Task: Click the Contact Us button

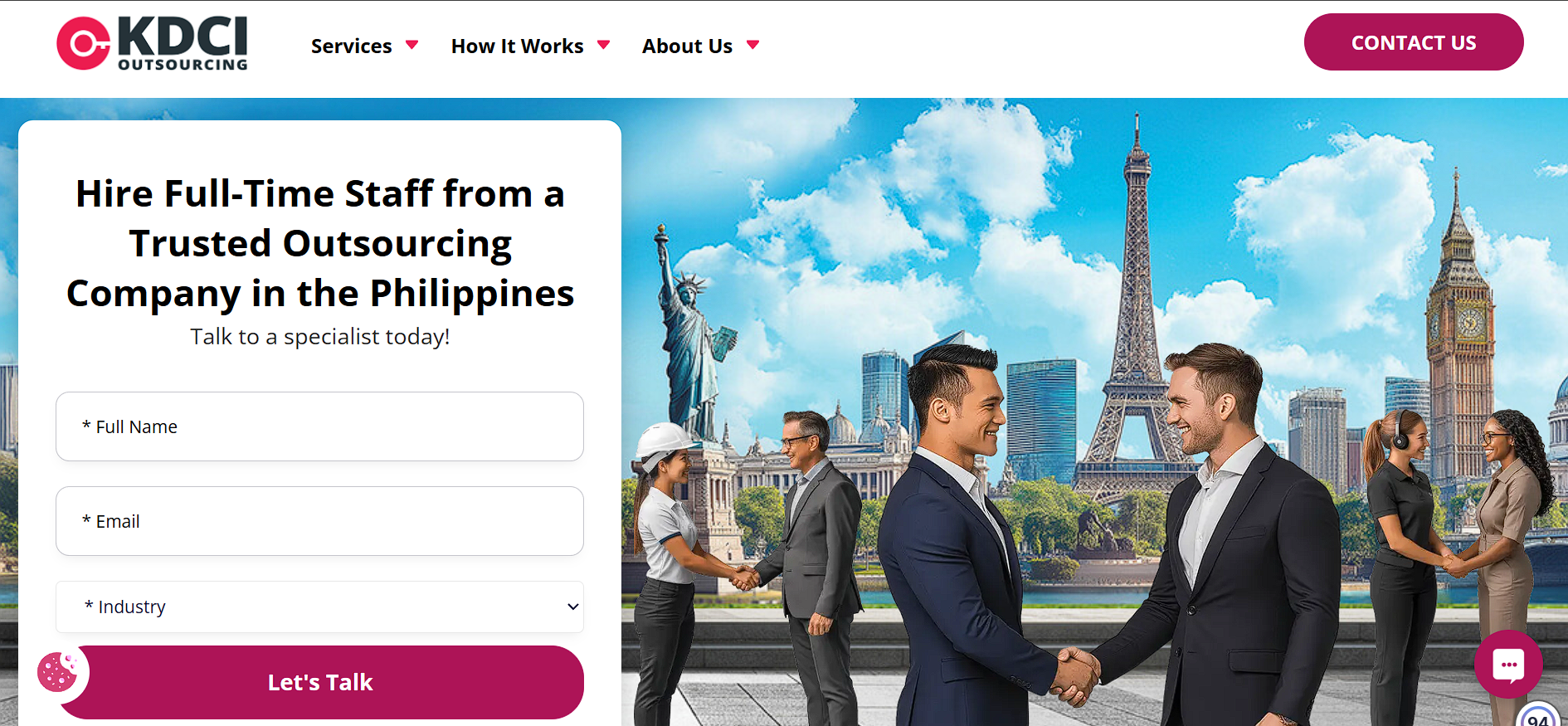Action: pos(1414,42)
